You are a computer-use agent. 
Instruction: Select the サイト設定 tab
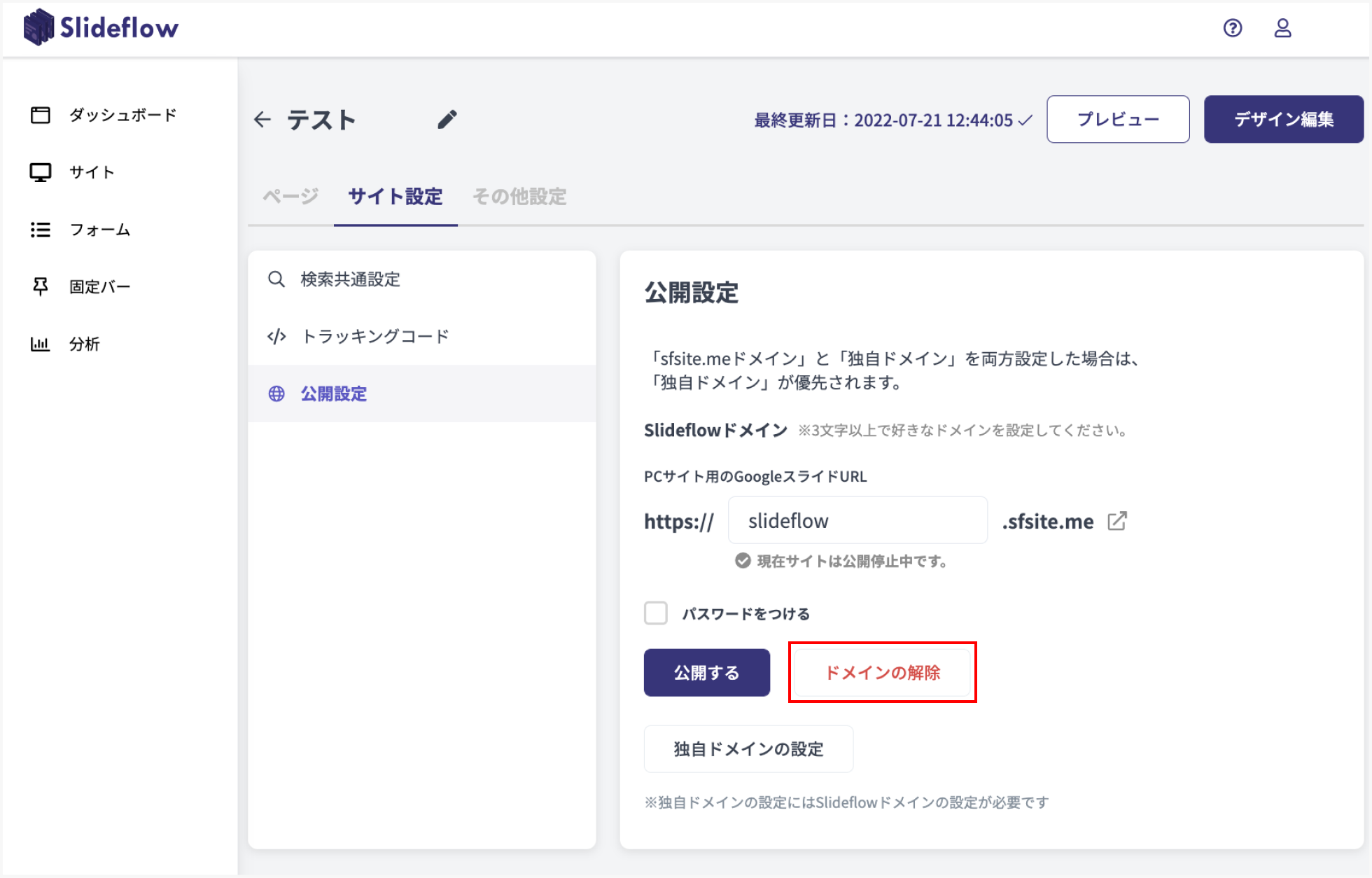(395, 197)
